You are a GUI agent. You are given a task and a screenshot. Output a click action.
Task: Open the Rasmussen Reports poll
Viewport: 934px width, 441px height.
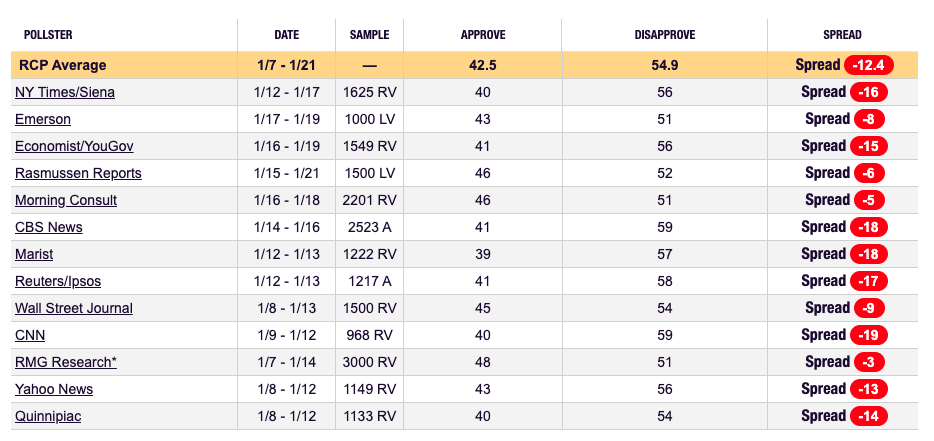78,173
